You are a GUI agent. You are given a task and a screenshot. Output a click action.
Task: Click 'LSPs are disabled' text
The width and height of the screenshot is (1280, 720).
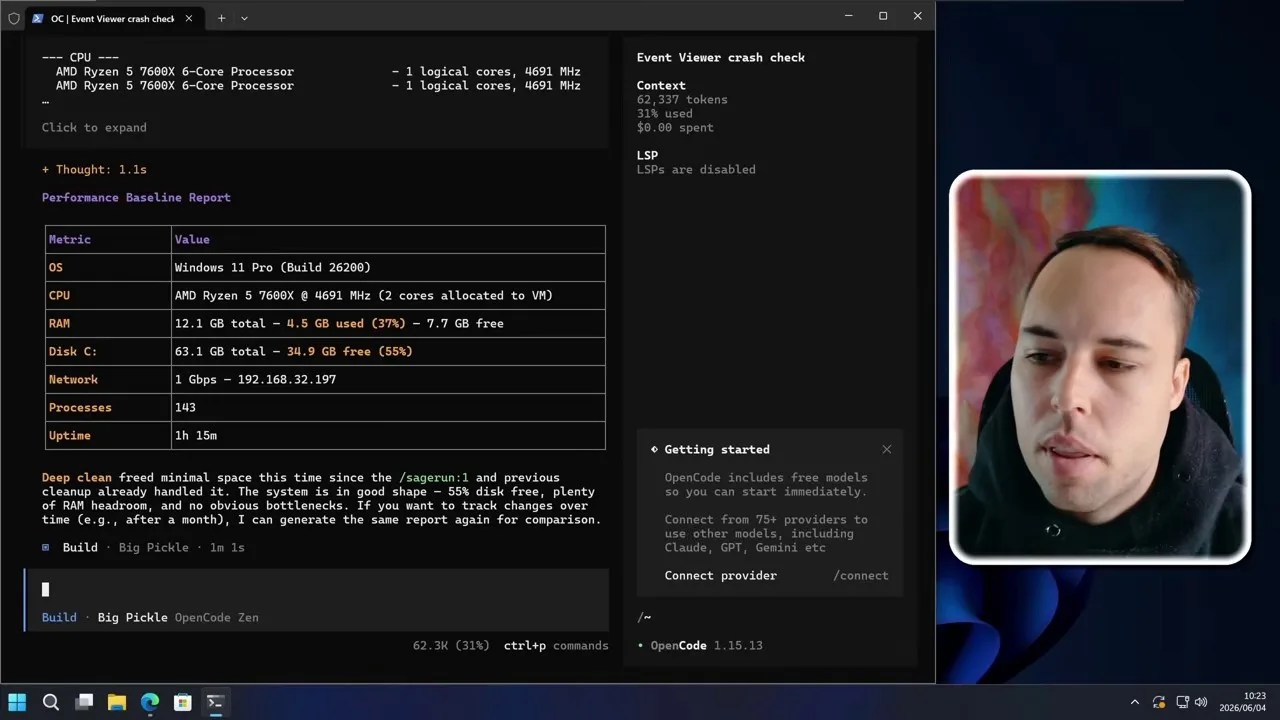(696, 170)
